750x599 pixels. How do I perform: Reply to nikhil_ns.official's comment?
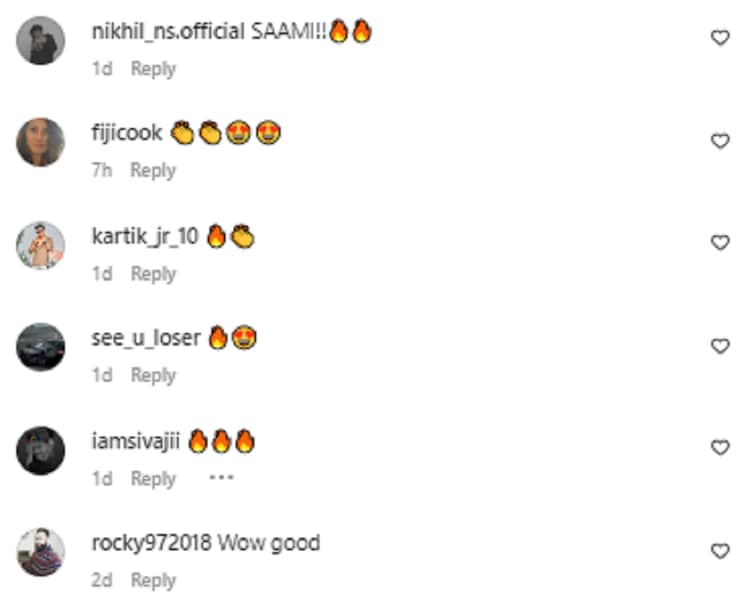point(154,69)
